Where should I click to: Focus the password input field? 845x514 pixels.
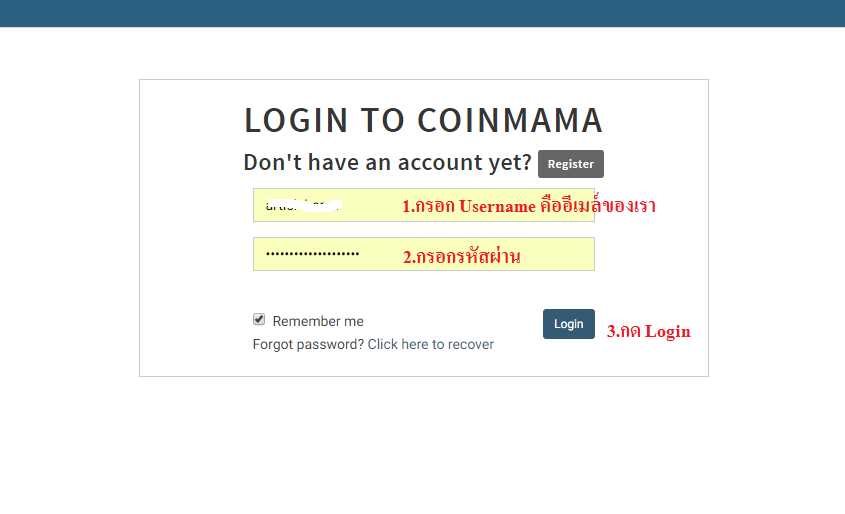[424, 254]
